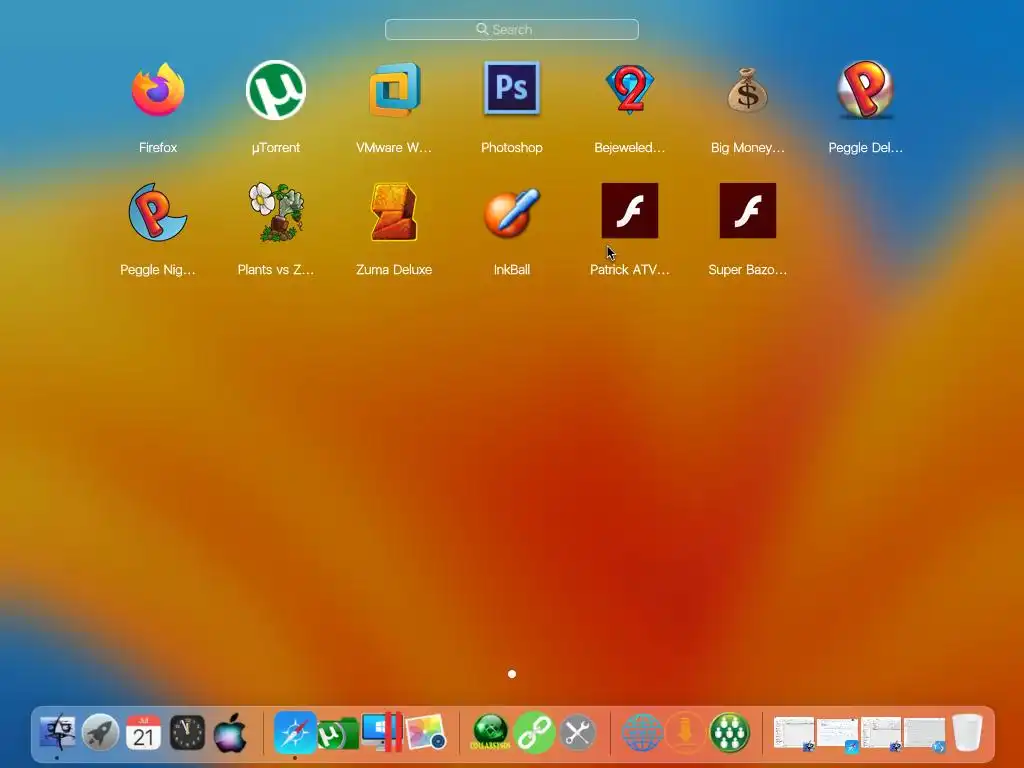Image resolution: width=1024 pixels, height=768 pixels.
Task: Open the InkBall app icon
Action: point(512,212)
